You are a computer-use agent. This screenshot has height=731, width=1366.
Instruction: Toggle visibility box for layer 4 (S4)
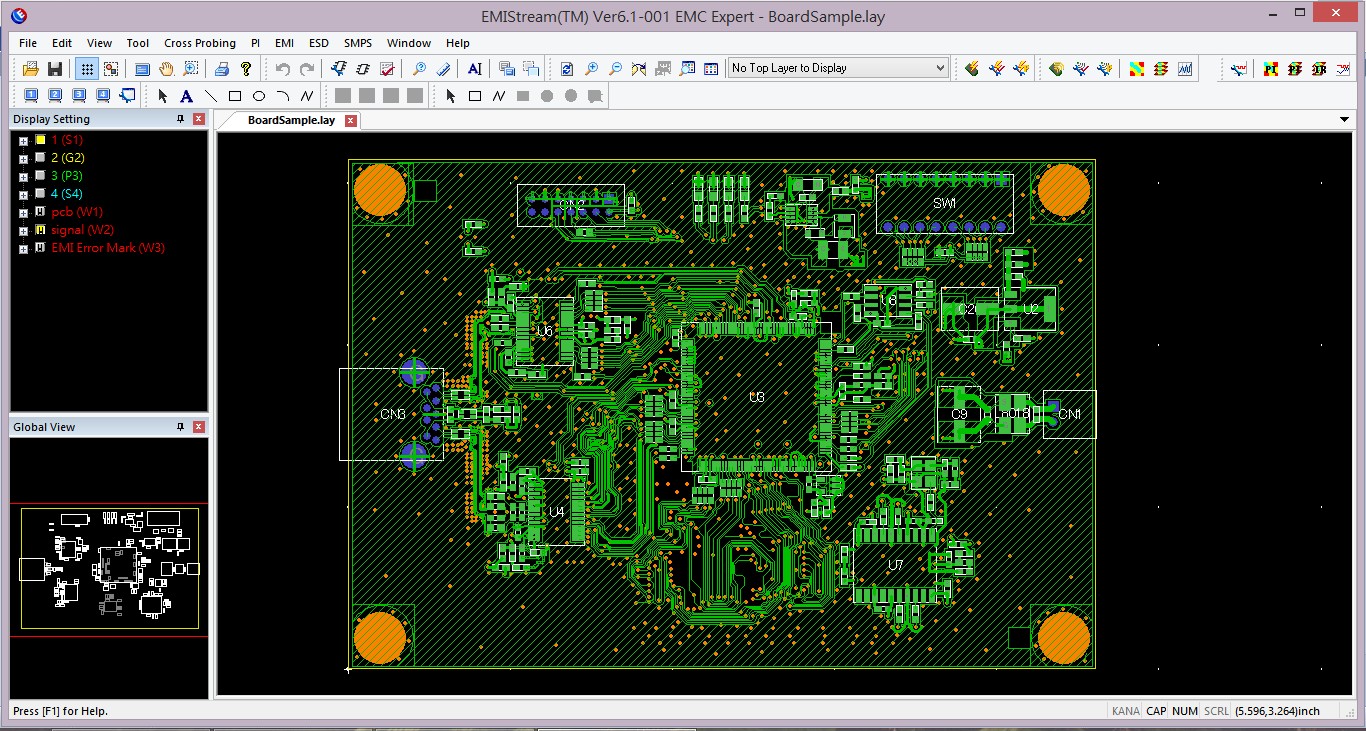click(40, 194)
